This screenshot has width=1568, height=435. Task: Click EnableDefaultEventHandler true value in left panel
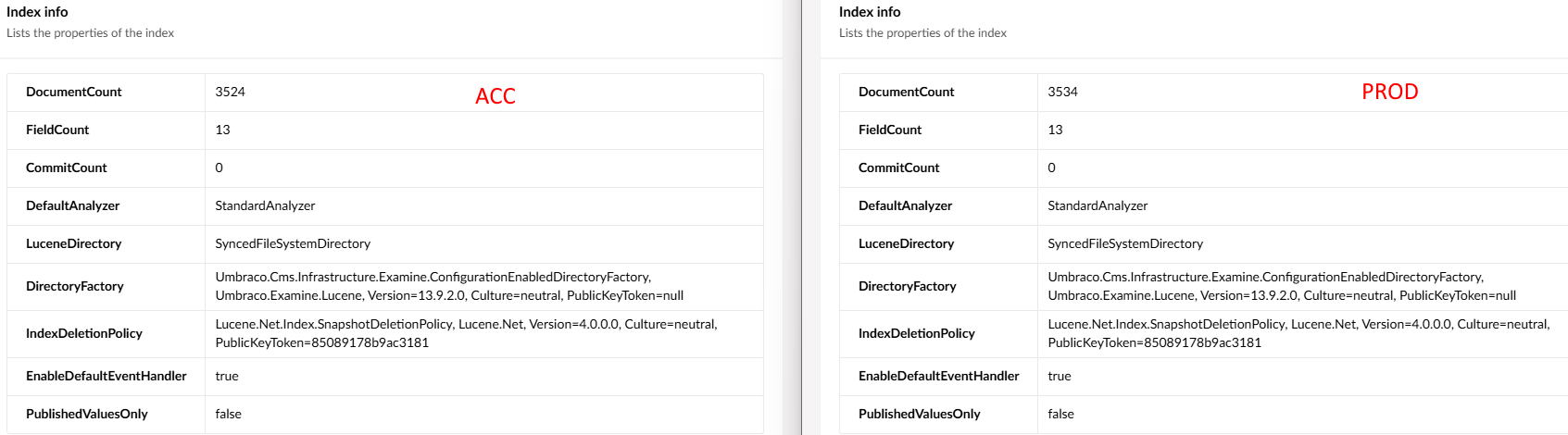[227, 376]
